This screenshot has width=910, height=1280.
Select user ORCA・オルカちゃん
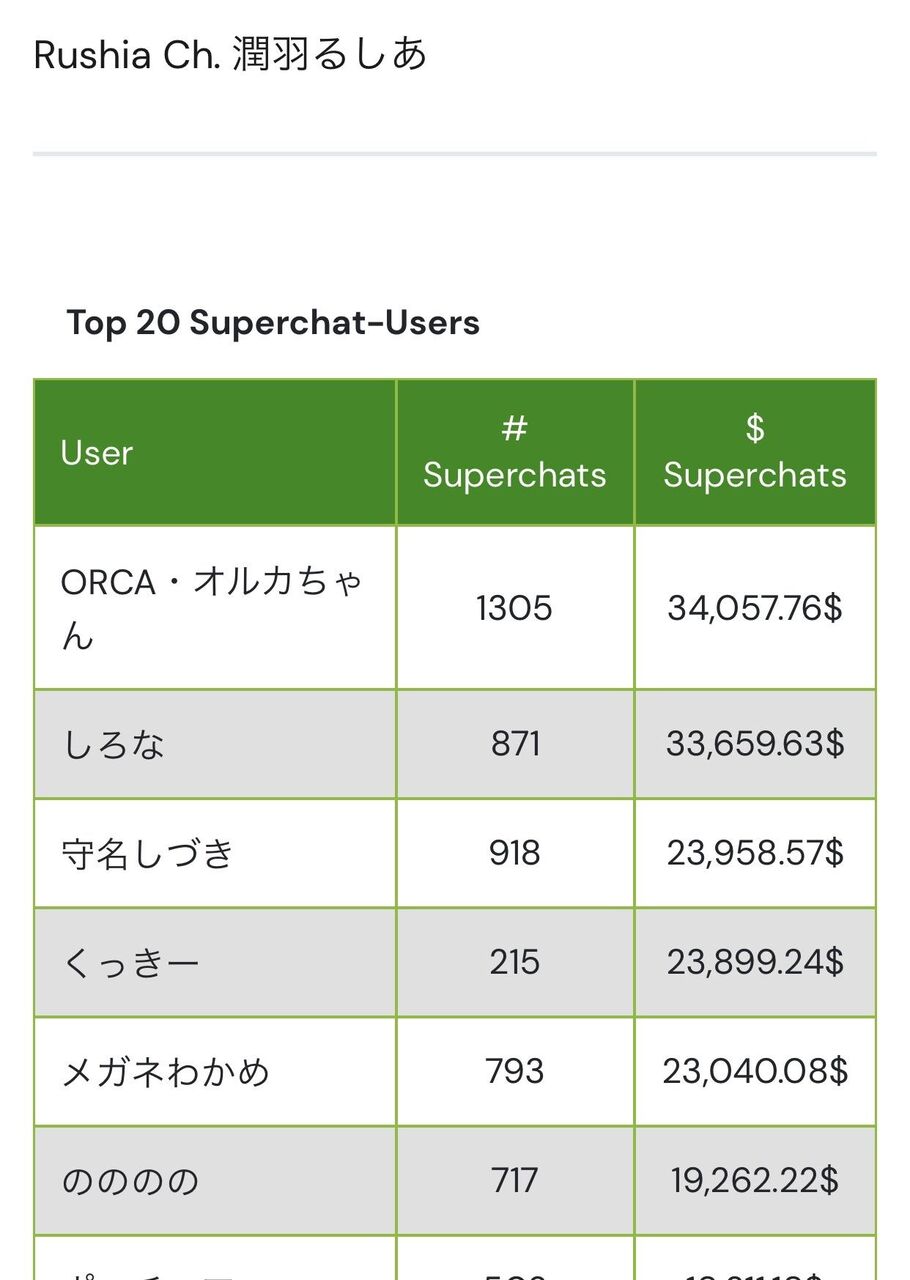[212, 607]
